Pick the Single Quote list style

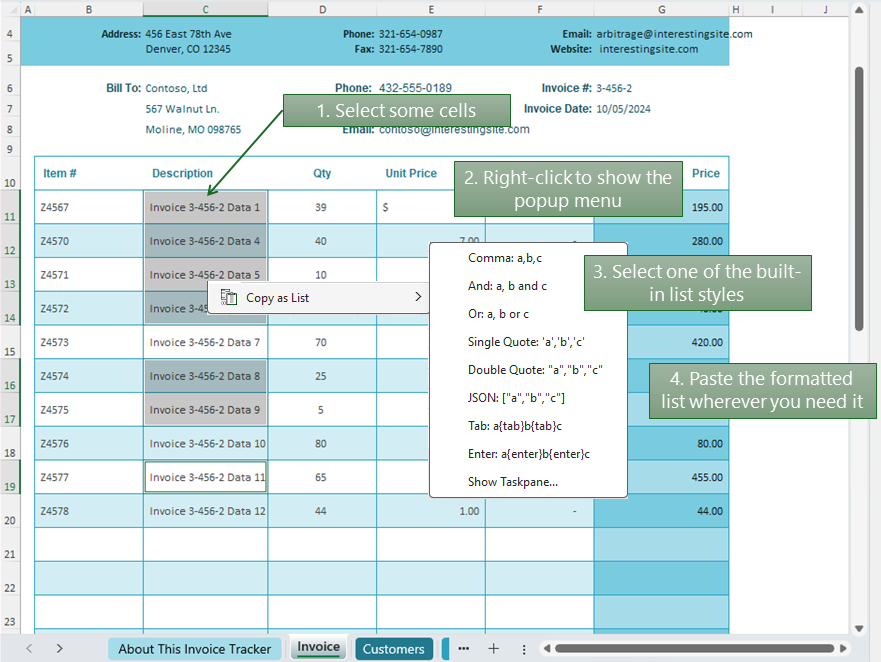[x=526, y=342]
